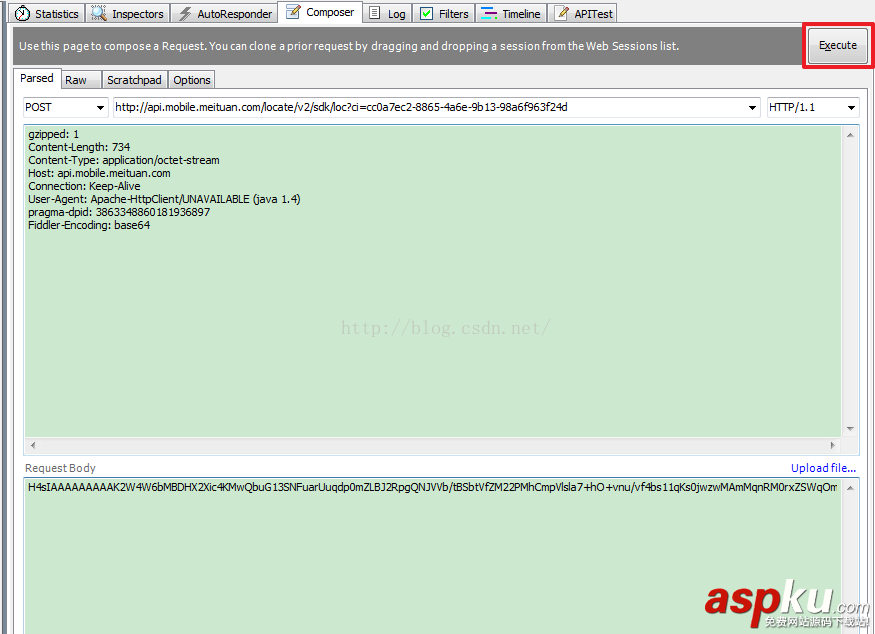Open the HTTP method dropdown showing POST
Screen dimensions: 875x634
[x=63, y=107]
